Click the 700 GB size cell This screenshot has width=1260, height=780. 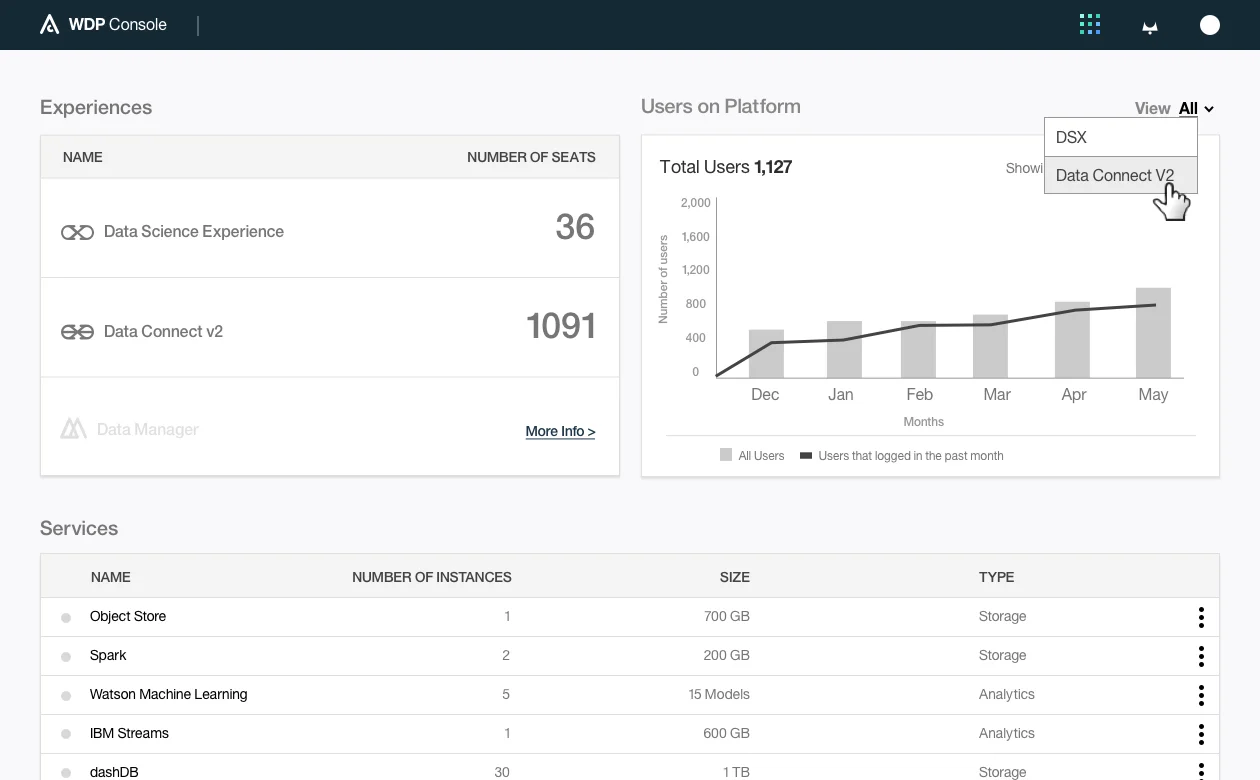pos(727,616)
